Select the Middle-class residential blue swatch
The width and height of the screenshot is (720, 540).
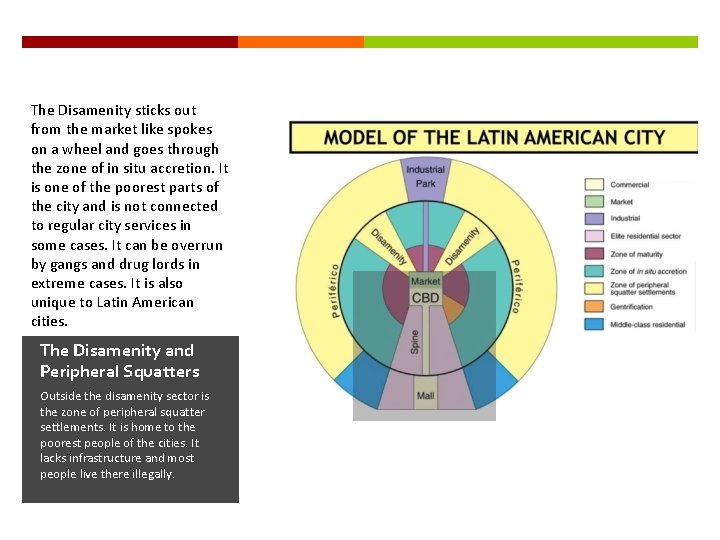[x=594, y=324]
